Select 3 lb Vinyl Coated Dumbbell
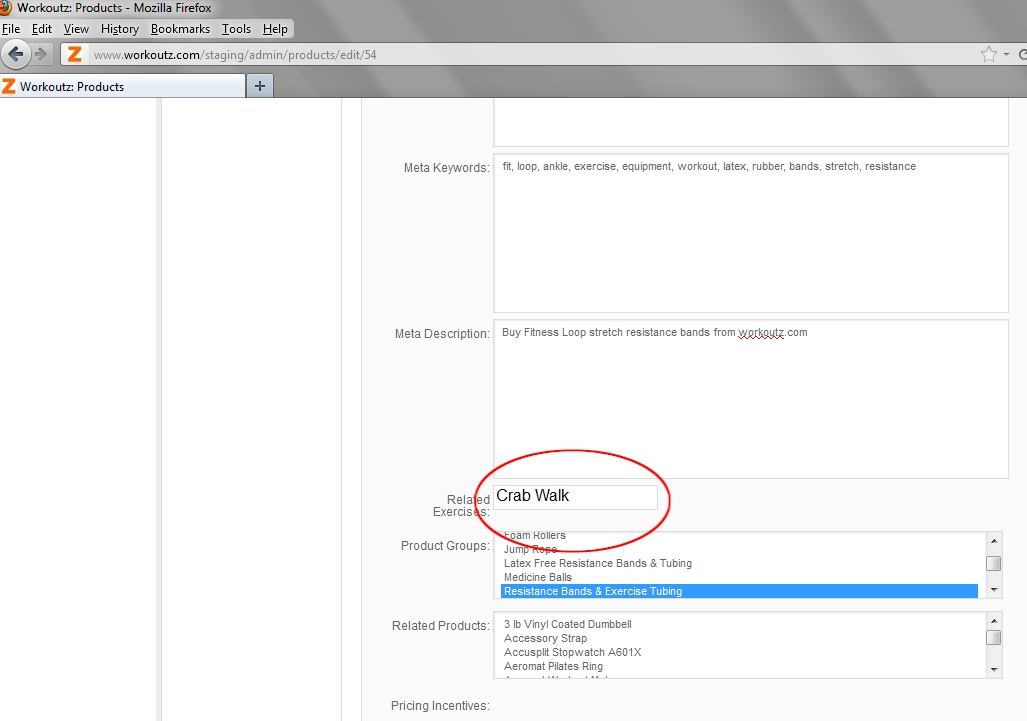The height and width of the screenshot is (721, 1027). pyautogui.click(x=567, y=624)
